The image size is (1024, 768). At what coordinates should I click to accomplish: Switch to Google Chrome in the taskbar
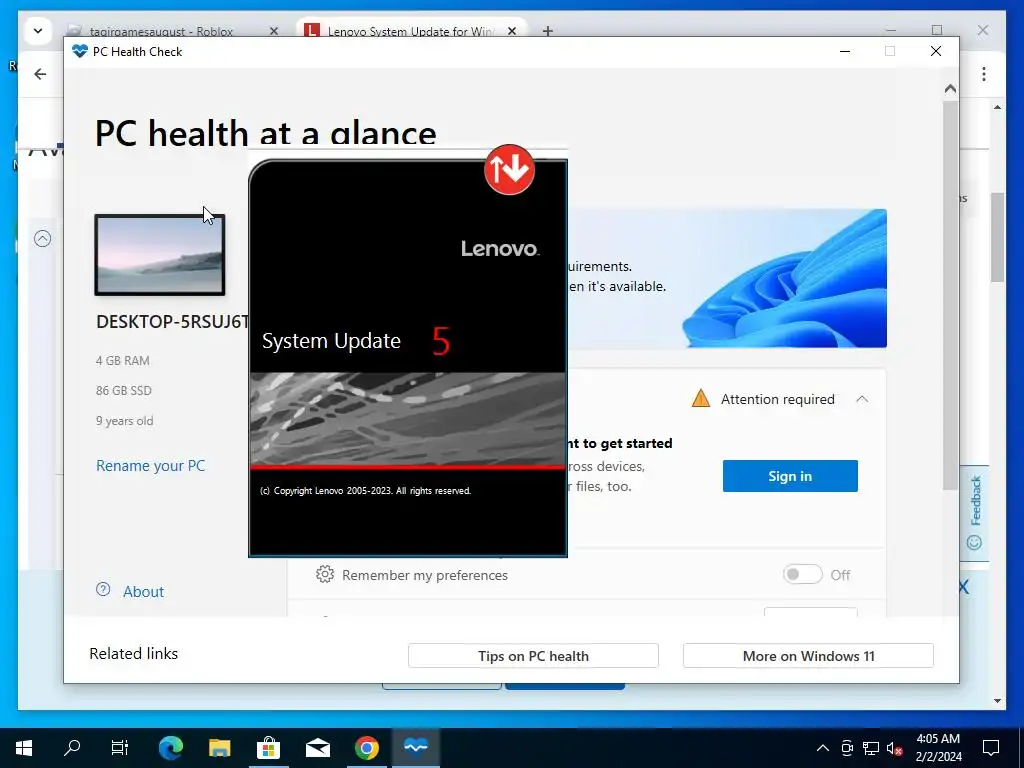(366, 747)
